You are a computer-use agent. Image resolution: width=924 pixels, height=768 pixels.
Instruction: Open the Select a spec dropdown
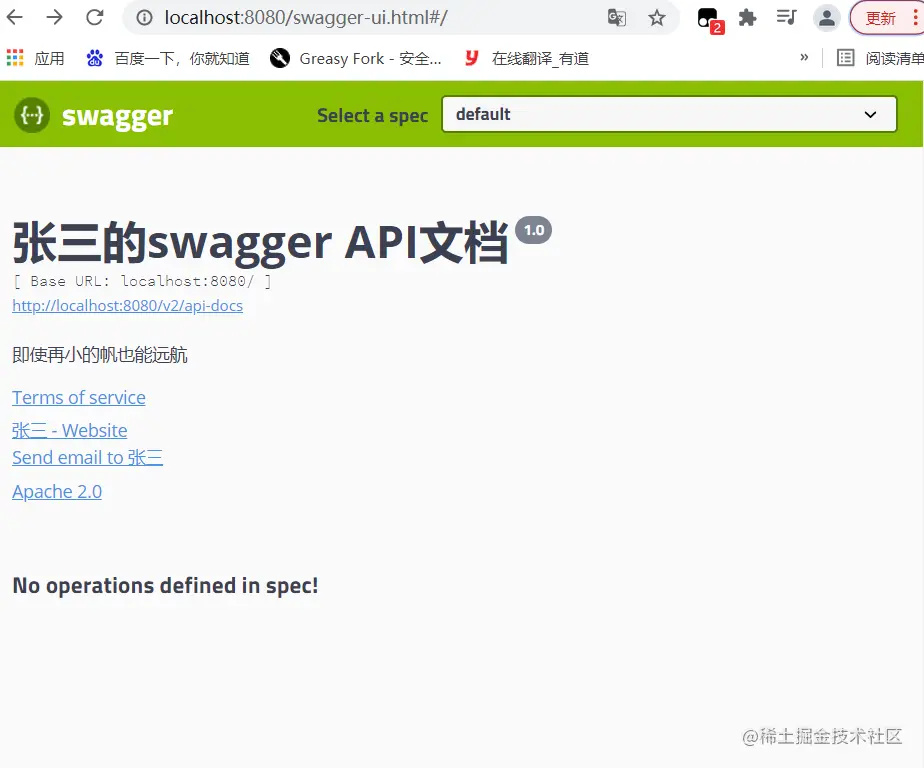pos(669,114)
